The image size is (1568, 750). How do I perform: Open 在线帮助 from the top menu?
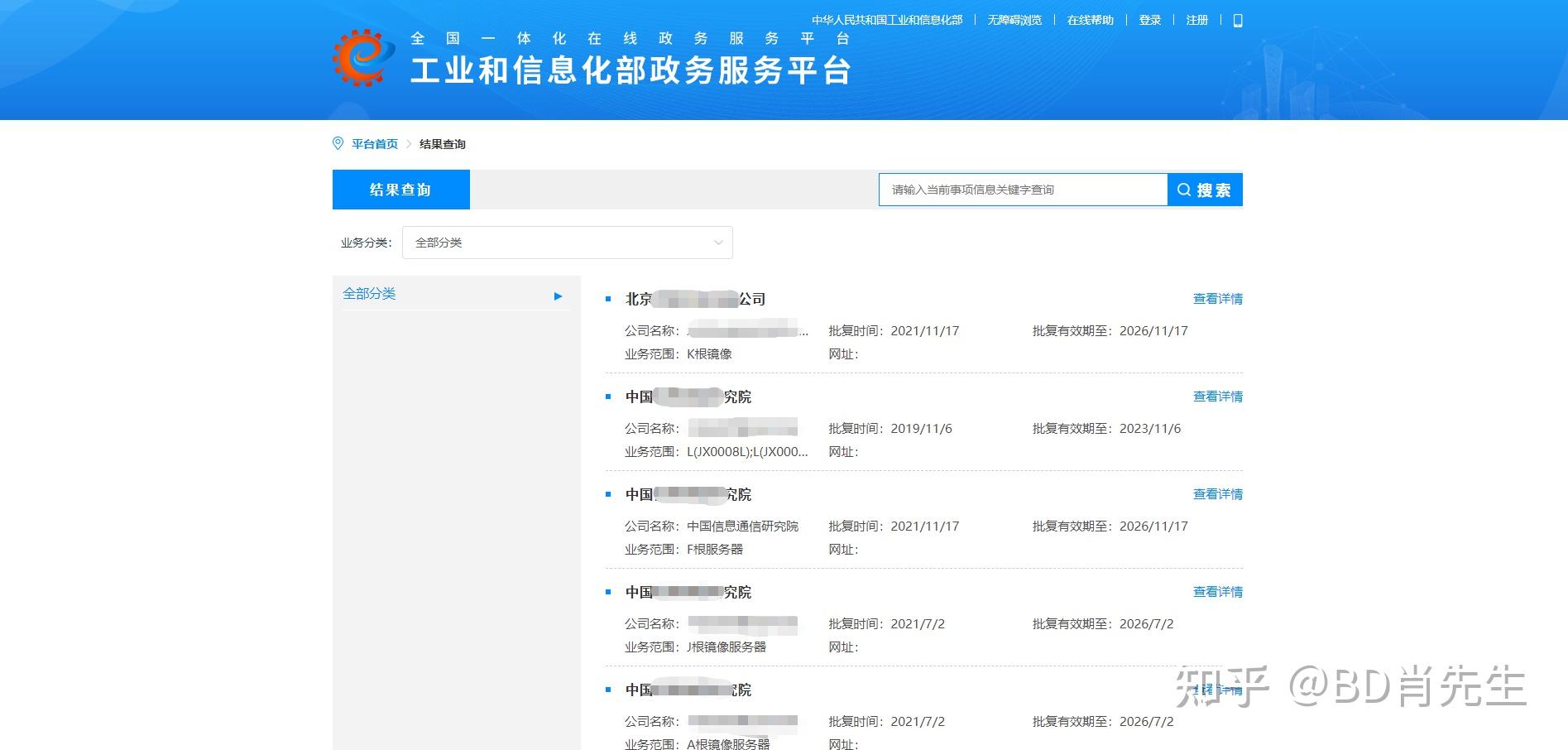click(1089, 19)
